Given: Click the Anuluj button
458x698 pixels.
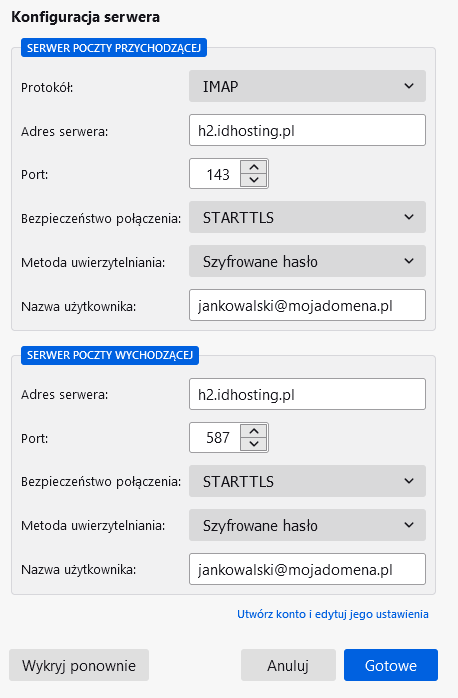Looking at the screenshot, I should click(288, 665).
